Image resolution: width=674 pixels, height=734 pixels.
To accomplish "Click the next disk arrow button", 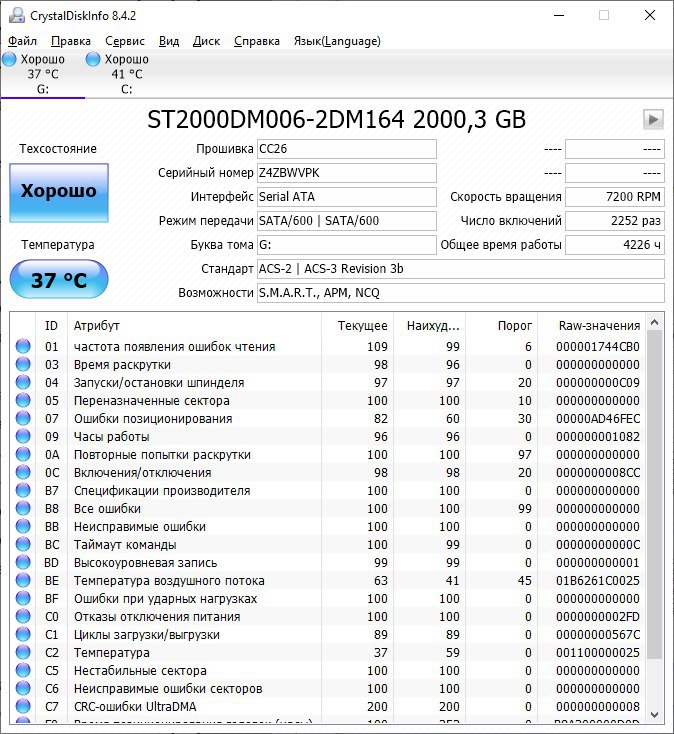I will [x=653, y=119].
